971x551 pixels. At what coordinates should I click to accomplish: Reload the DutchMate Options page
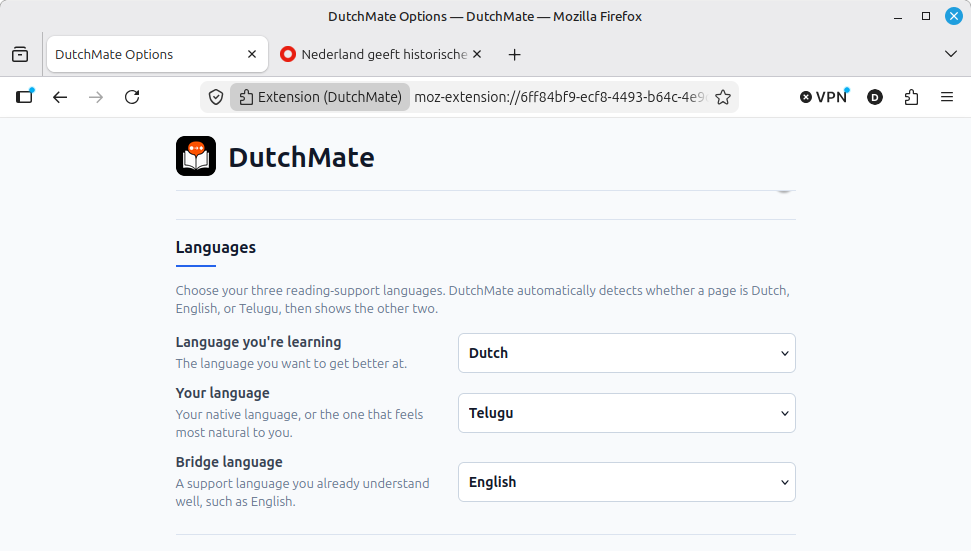point(132,97)
